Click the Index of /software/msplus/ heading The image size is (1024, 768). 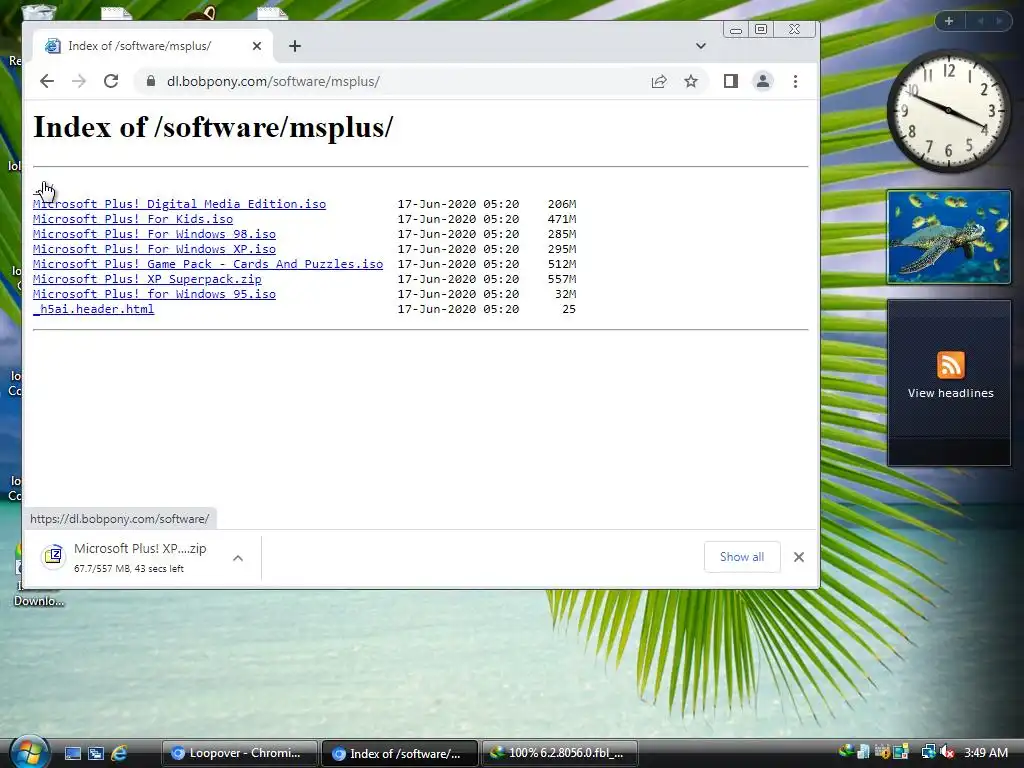(213, 127)
